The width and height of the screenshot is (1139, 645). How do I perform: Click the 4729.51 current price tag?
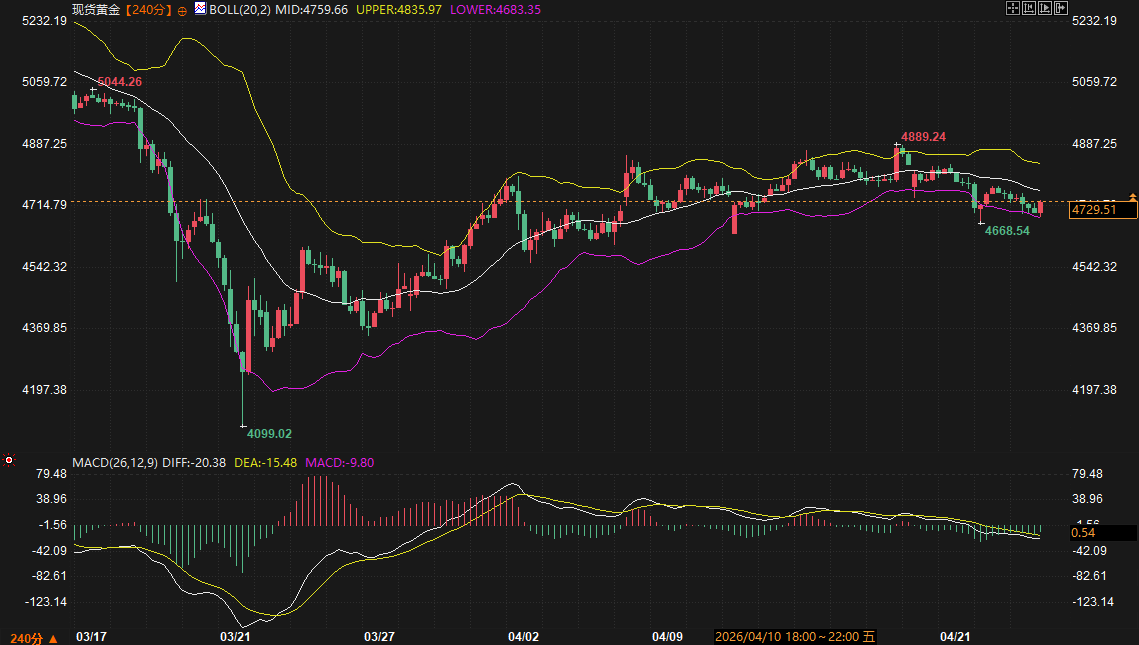pyautogui.click(x=1103, y=210)
